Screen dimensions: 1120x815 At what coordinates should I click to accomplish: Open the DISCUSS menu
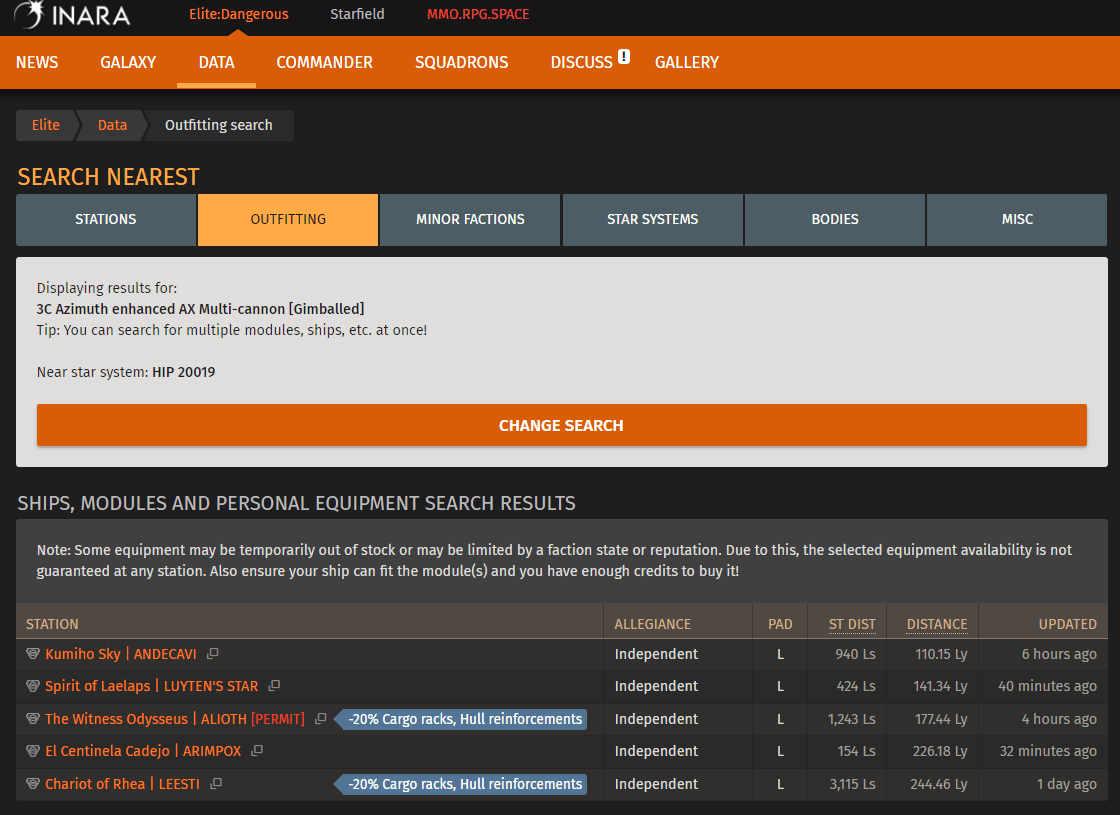(581, 62)
